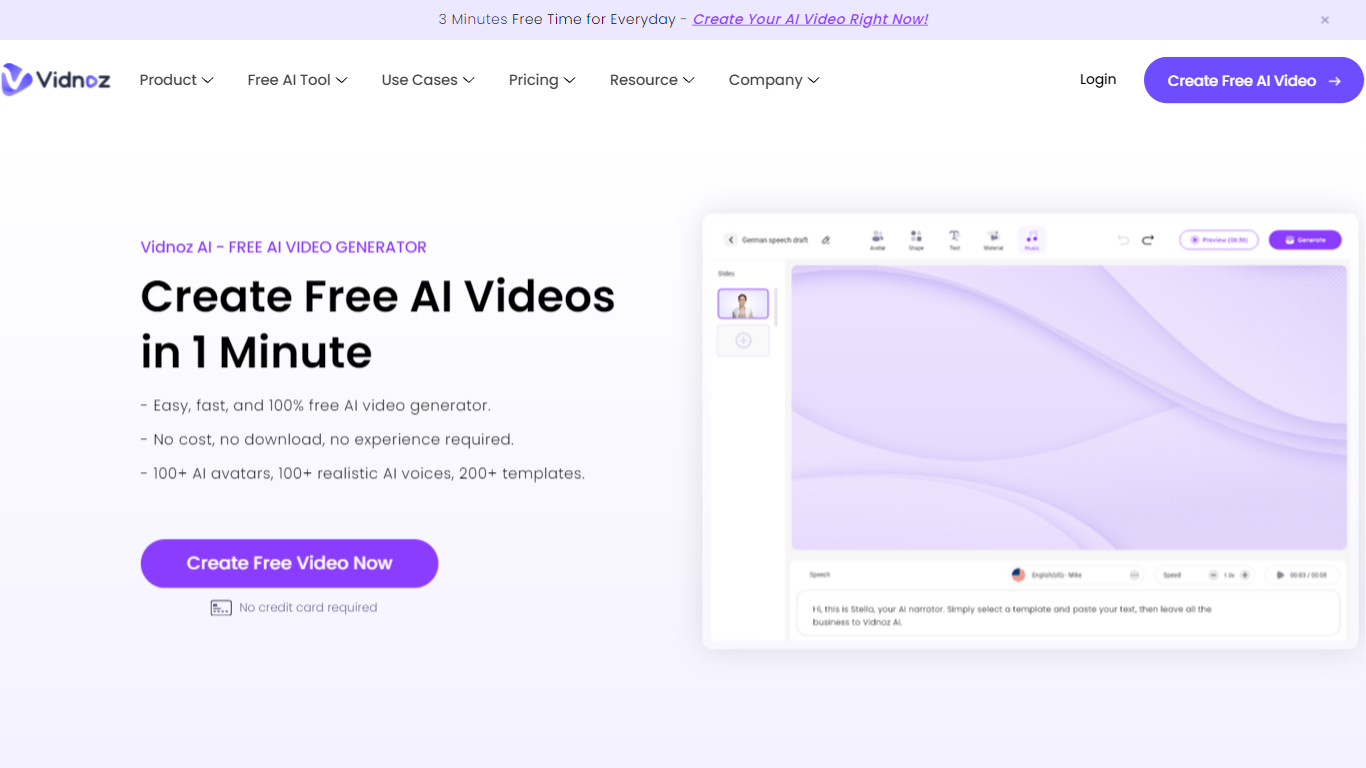The image size is (1366, 768).
Task: Click the Vidnoz logo in the header
Action: point(56,80)
